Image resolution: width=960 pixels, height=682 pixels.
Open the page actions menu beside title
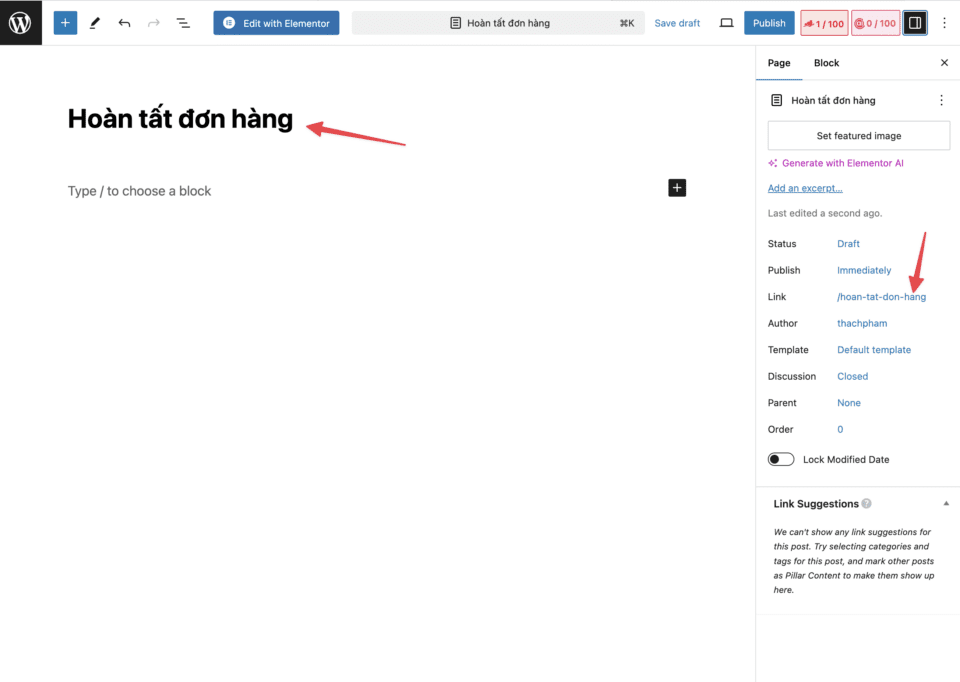[940, 100]
